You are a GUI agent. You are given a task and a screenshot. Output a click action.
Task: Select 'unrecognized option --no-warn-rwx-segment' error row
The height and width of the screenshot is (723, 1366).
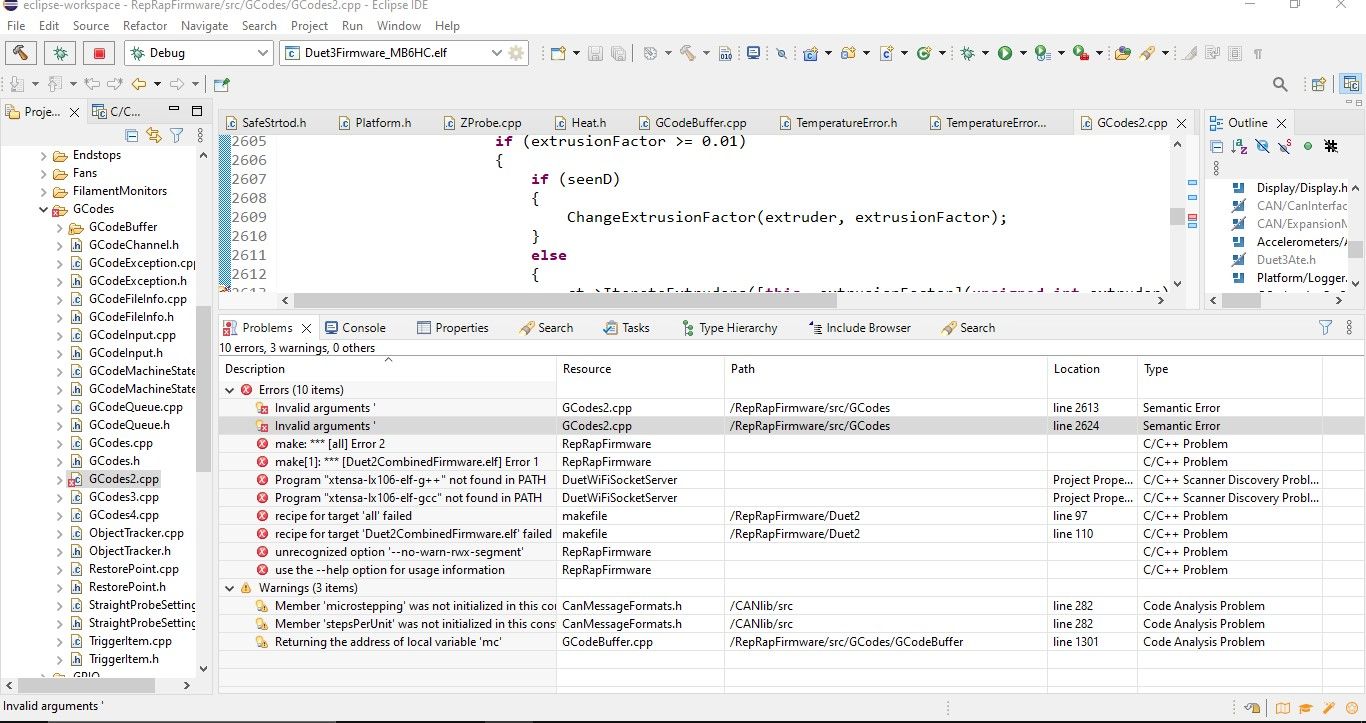[399, 552]
